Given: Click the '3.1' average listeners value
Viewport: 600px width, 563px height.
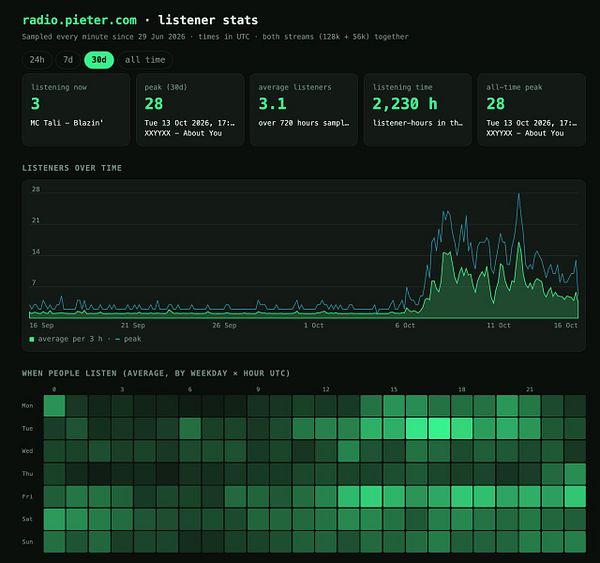Looking at the screenshot, I should point(272,104).
